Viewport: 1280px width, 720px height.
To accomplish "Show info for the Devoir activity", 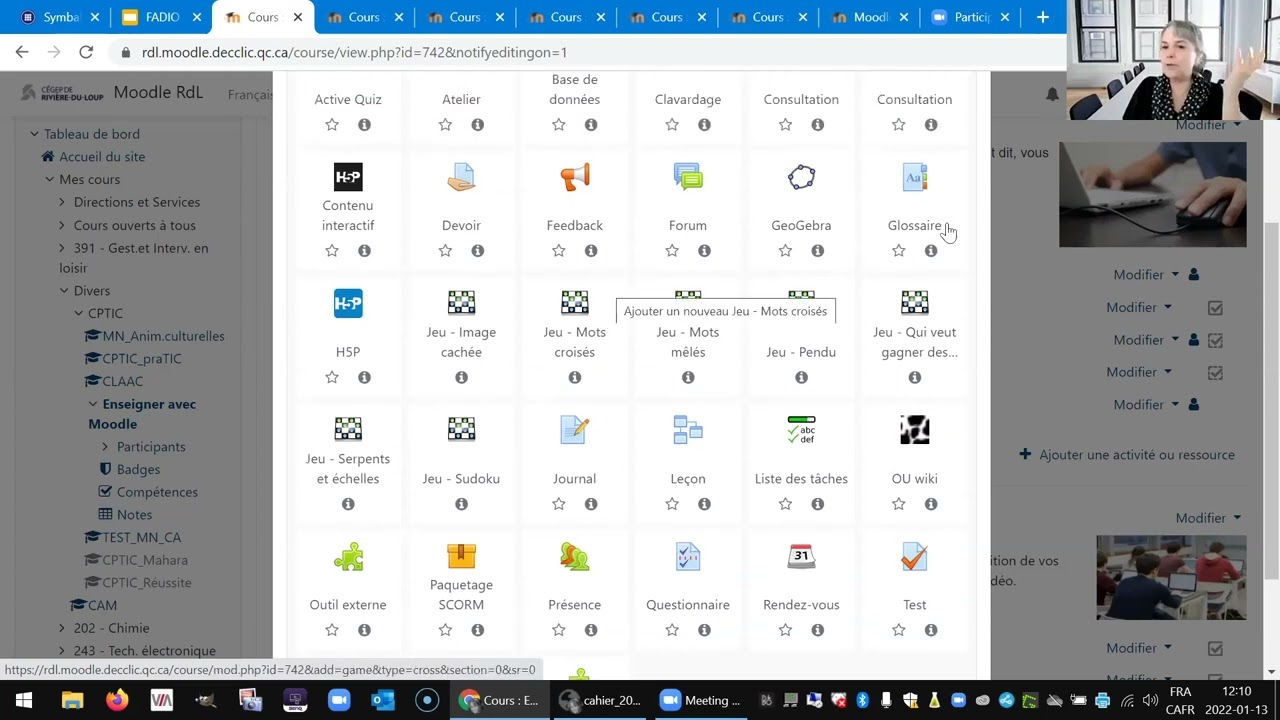I will click(x=478, y=251).
